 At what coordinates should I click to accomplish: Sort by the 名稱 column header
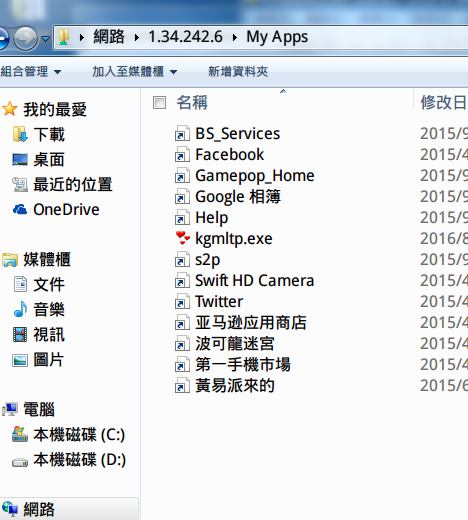tap(192, 103)
